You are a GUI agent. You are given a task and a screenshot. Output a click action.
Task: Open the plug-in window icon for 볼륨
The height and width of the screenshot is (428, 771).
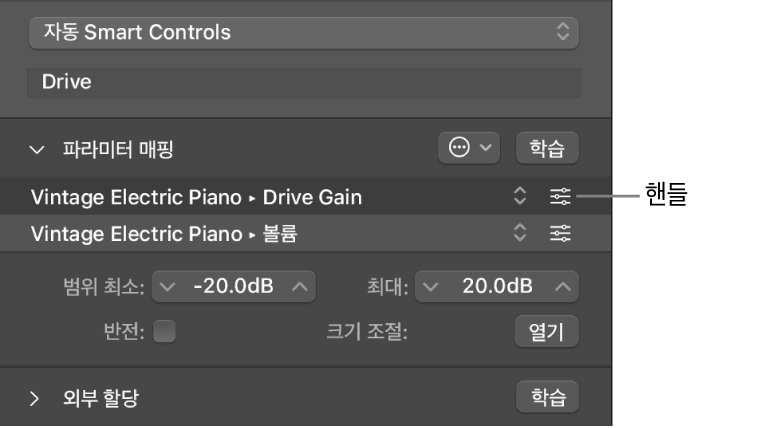[561, 234]
